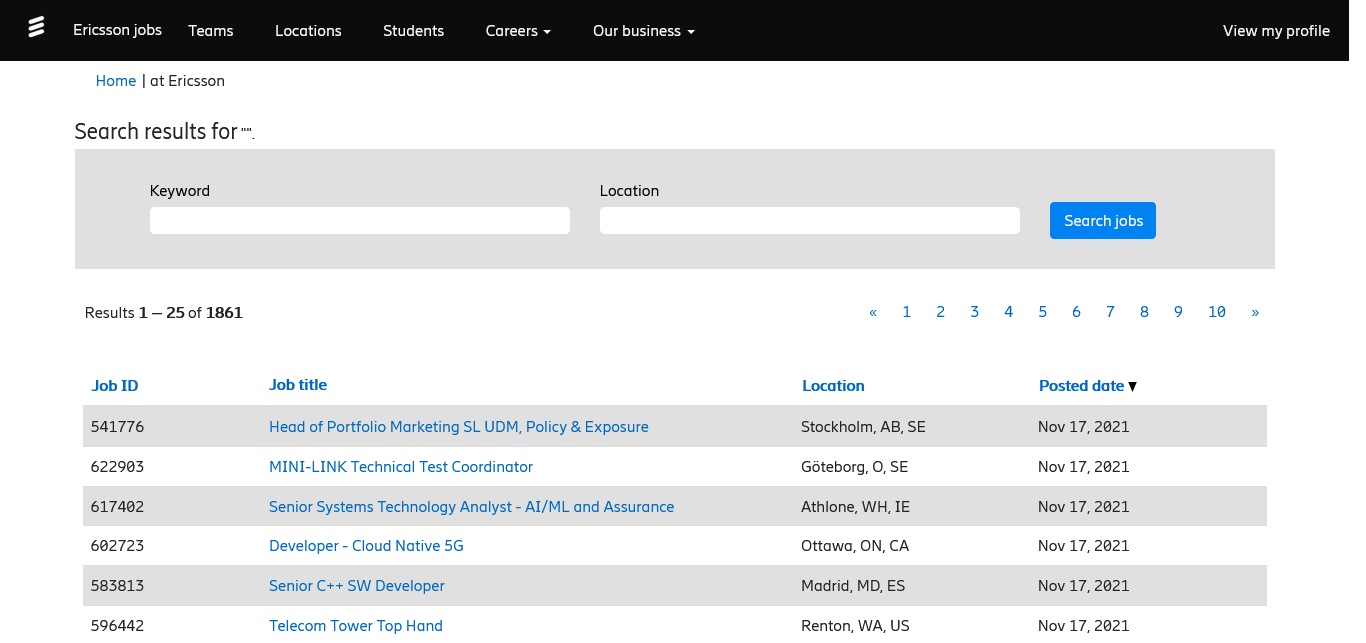Focus the Keyword search field
This screenshot has height=643, width=1366.
[x=360, y=220]
